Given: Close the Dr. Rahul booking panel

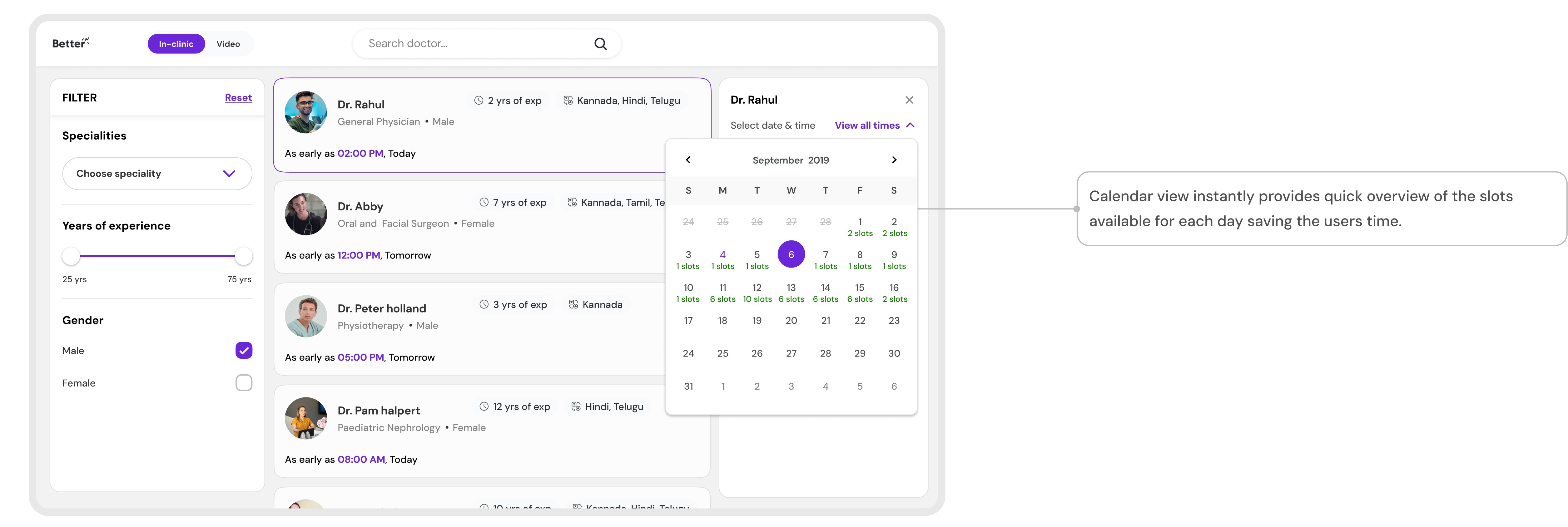Looking at the screenshot, I should (x=909, y=100).
